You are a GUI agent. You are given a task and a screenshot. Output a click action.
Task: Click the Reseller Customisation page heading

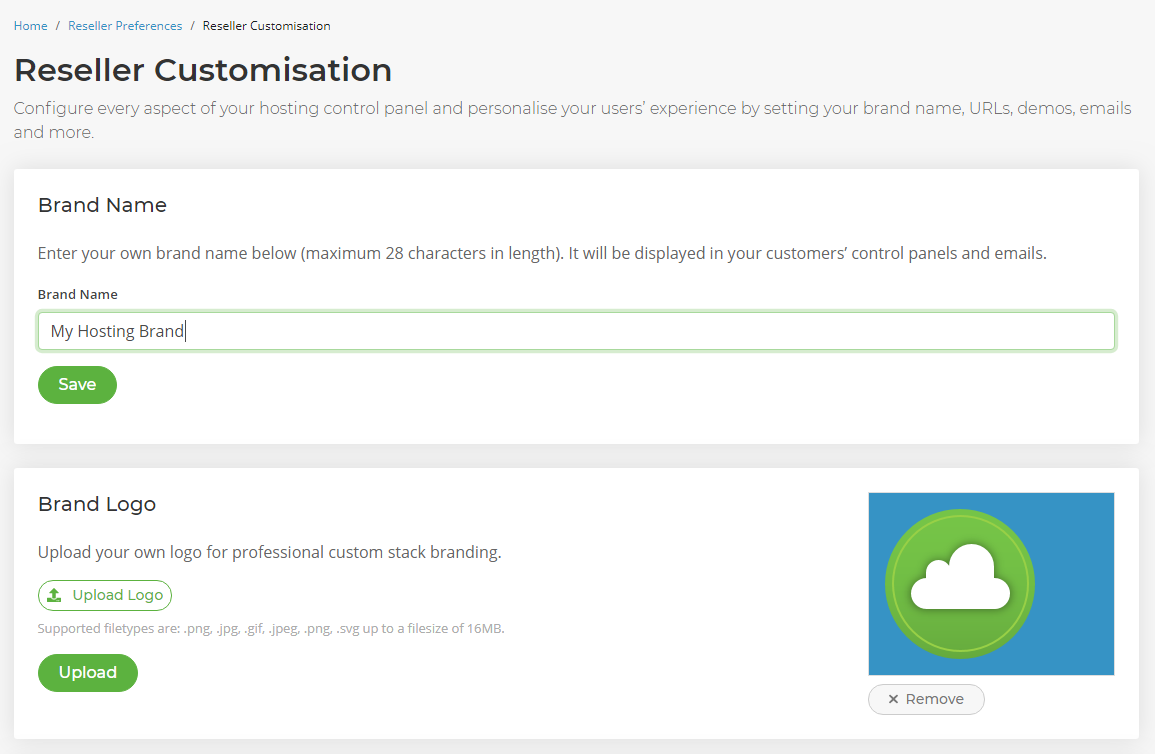[203, 70]
